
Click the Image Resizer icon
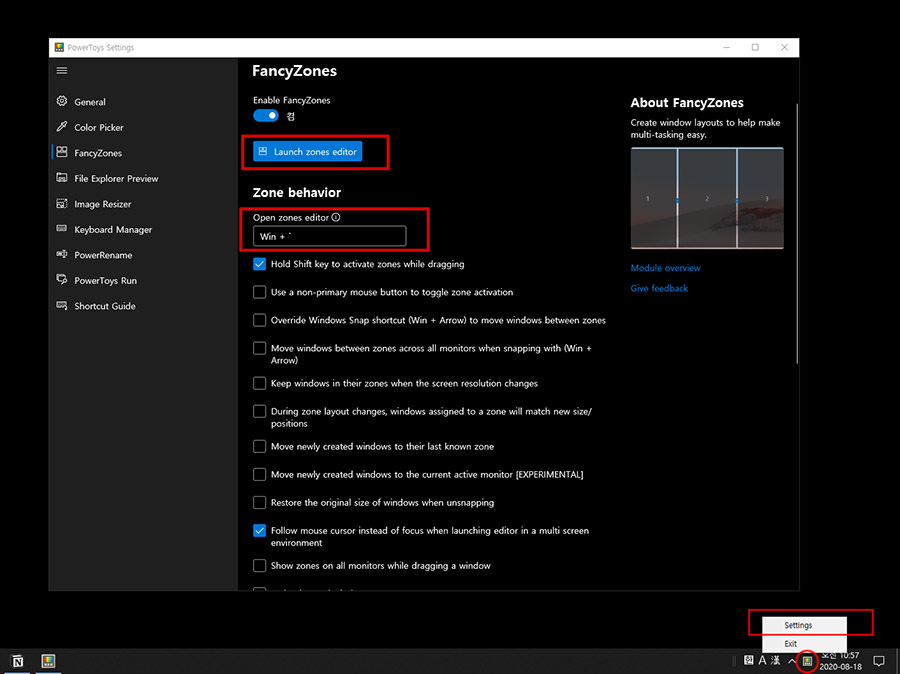point(62,203)
